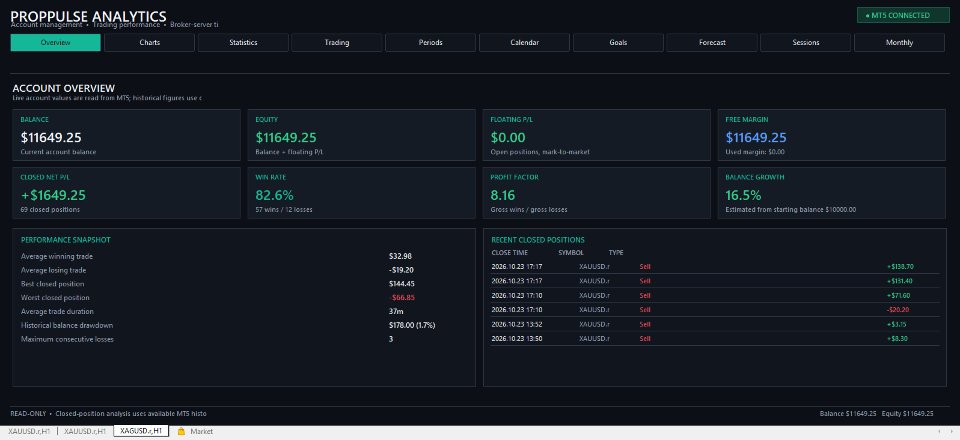Click the Closed Net P/L value +$1649.25
Image resolution: width=960 pixels, height=440 pixels.
53,195
